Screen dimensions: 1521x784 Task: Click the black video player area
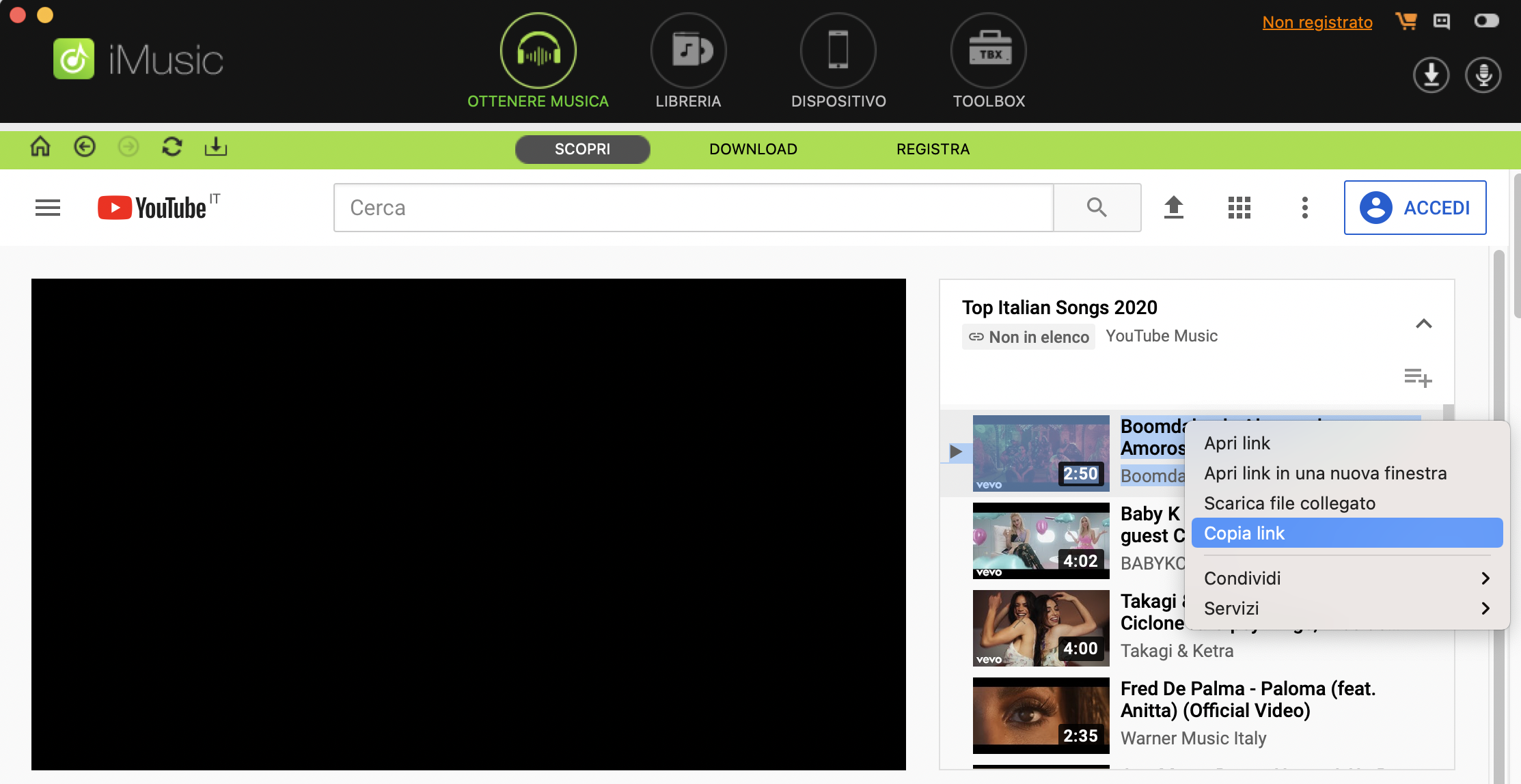pos(469,524)
